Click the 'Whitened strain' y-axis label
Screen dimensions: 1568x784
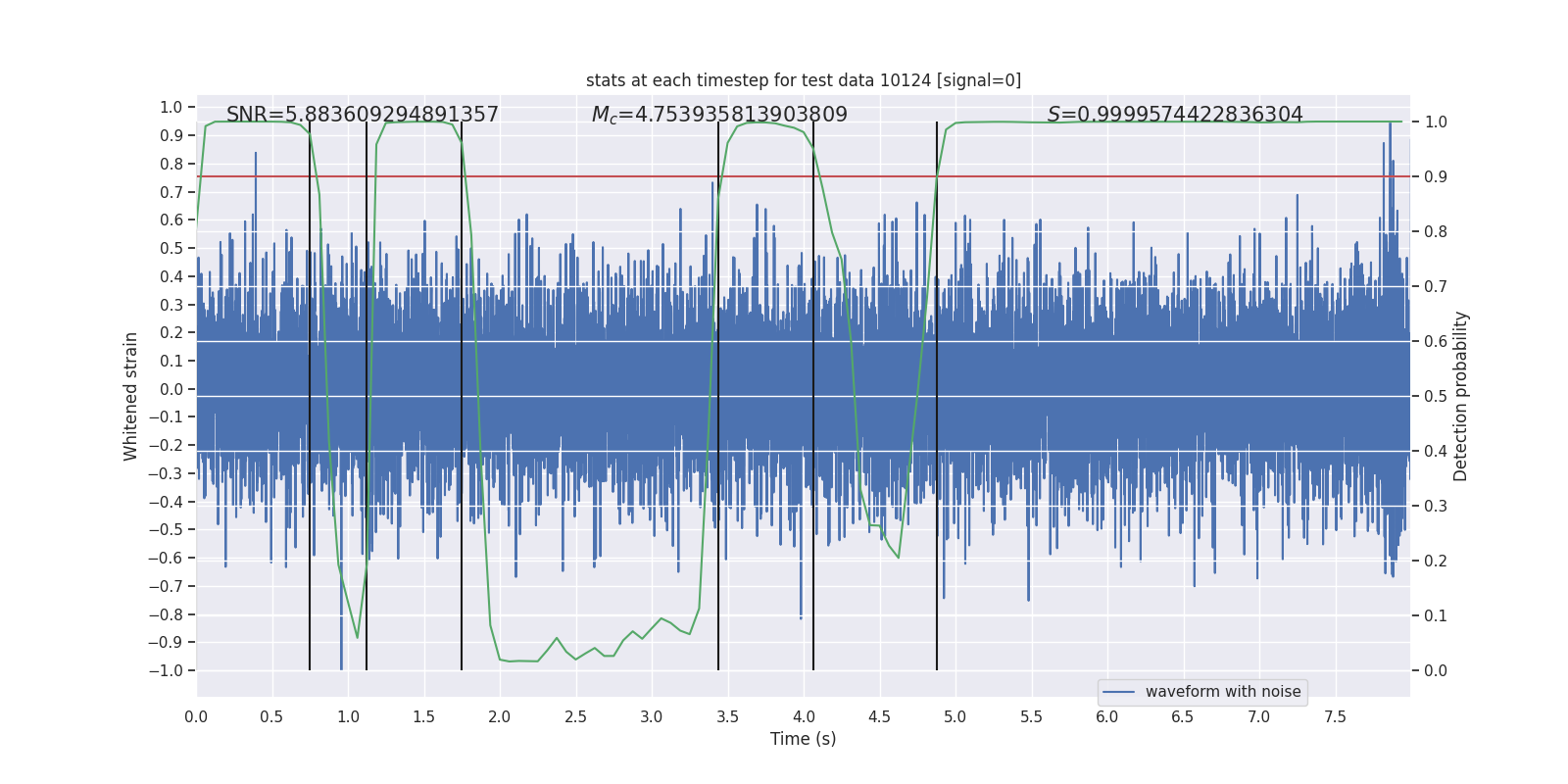coord(131,396)
